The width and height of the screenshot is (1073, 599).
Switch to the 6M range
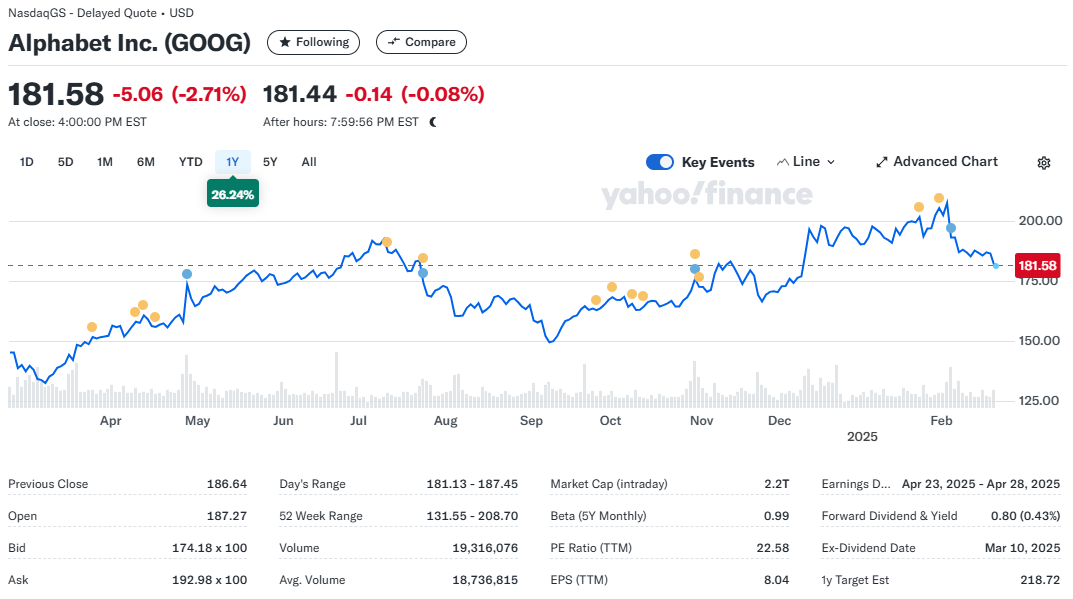tap(146, 162)
